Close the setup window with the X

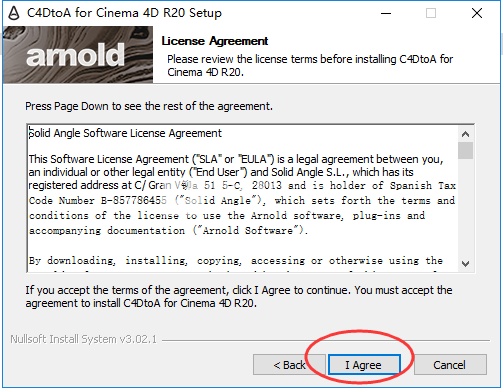click(x=477, y=13)
